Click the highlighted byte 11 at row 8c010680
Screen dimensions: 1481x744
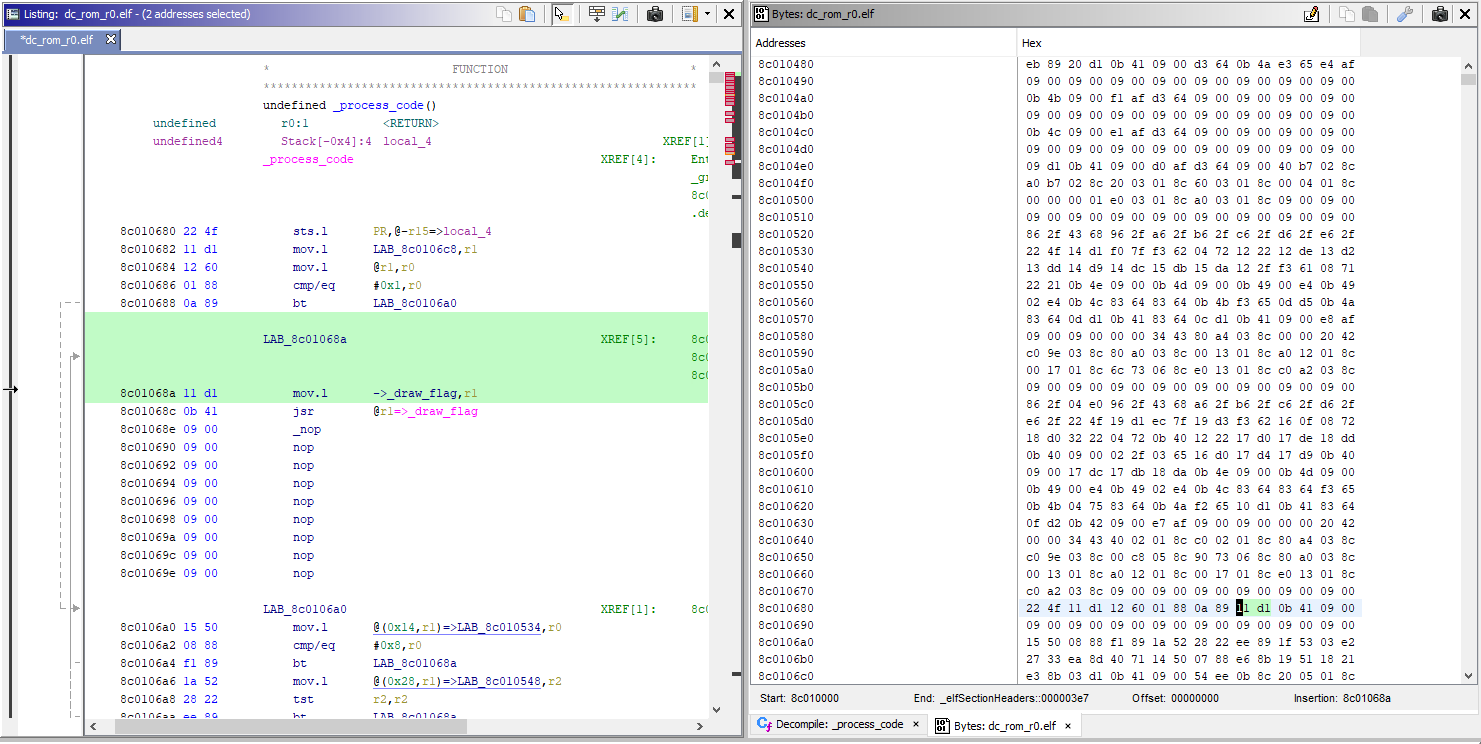click(1241, 608)
